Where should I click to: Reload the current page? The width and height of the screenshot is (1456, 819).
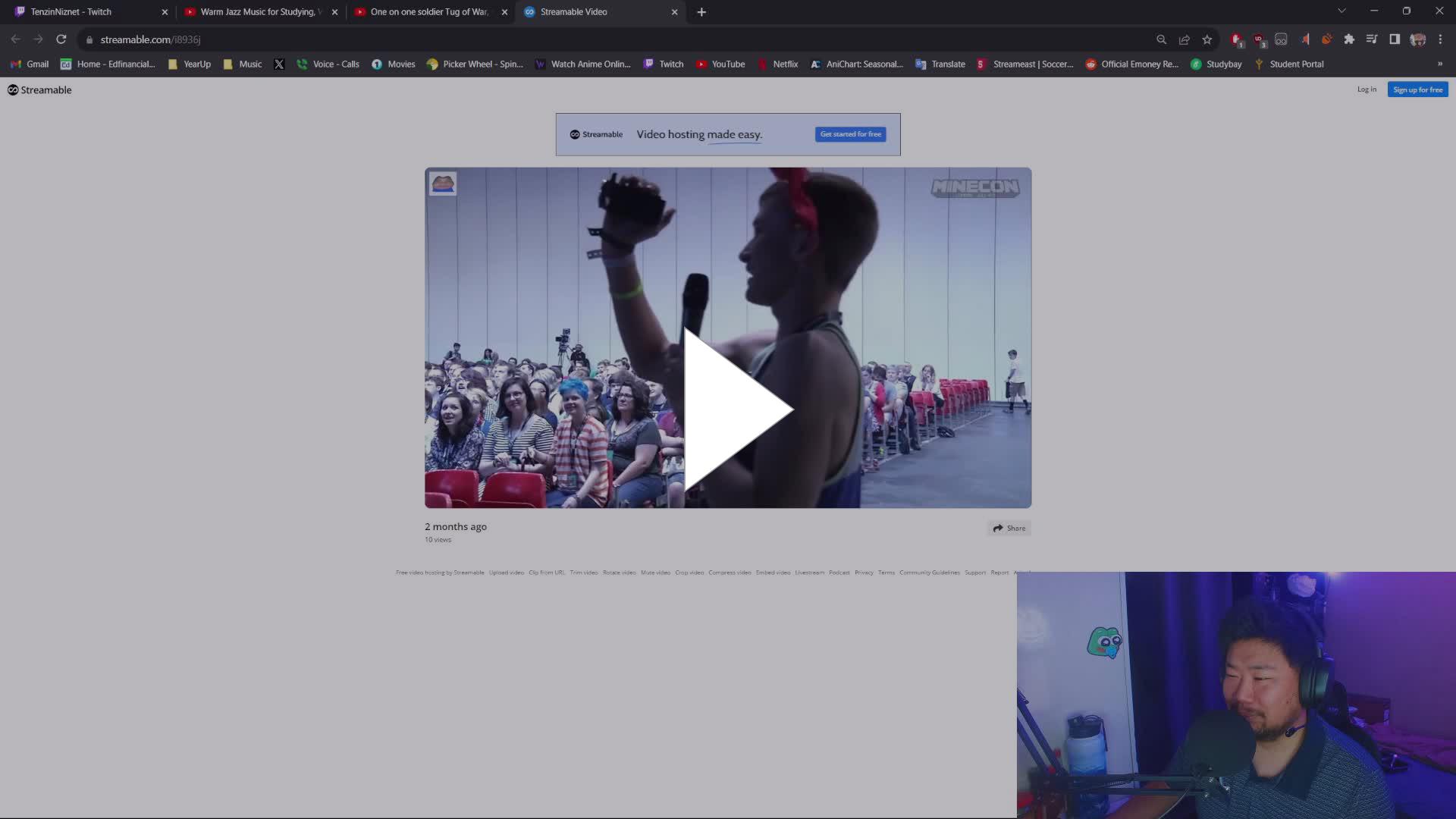pyautogui.click(x=61, y=39)
